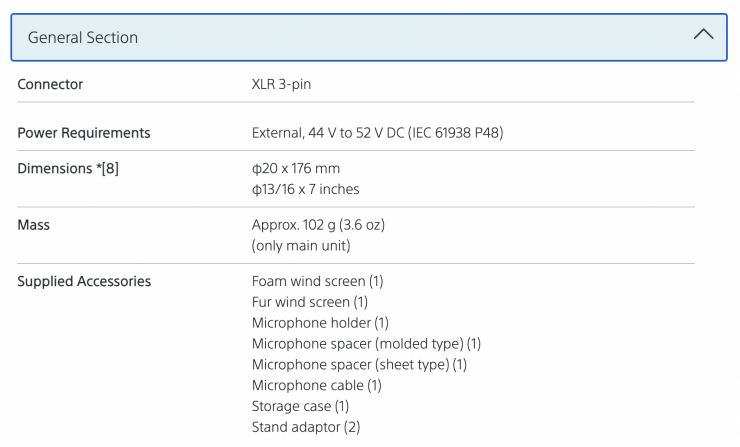Collapse the General Section using the chevron icon
The width and height of the screenshot is (740, 447).
[x=703, y=36]
